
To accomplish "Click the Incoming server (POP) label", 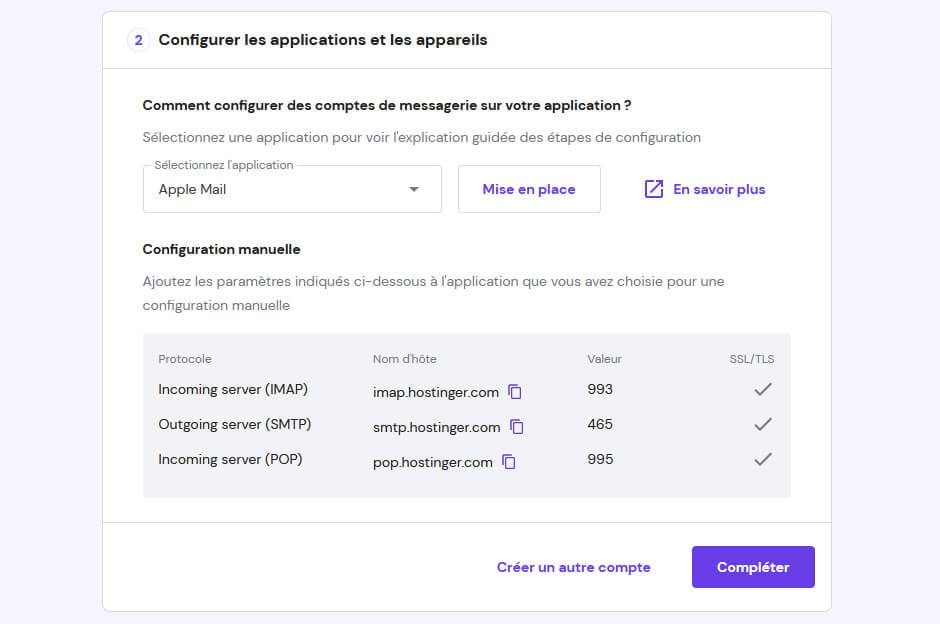I will [x=230, y=459].
